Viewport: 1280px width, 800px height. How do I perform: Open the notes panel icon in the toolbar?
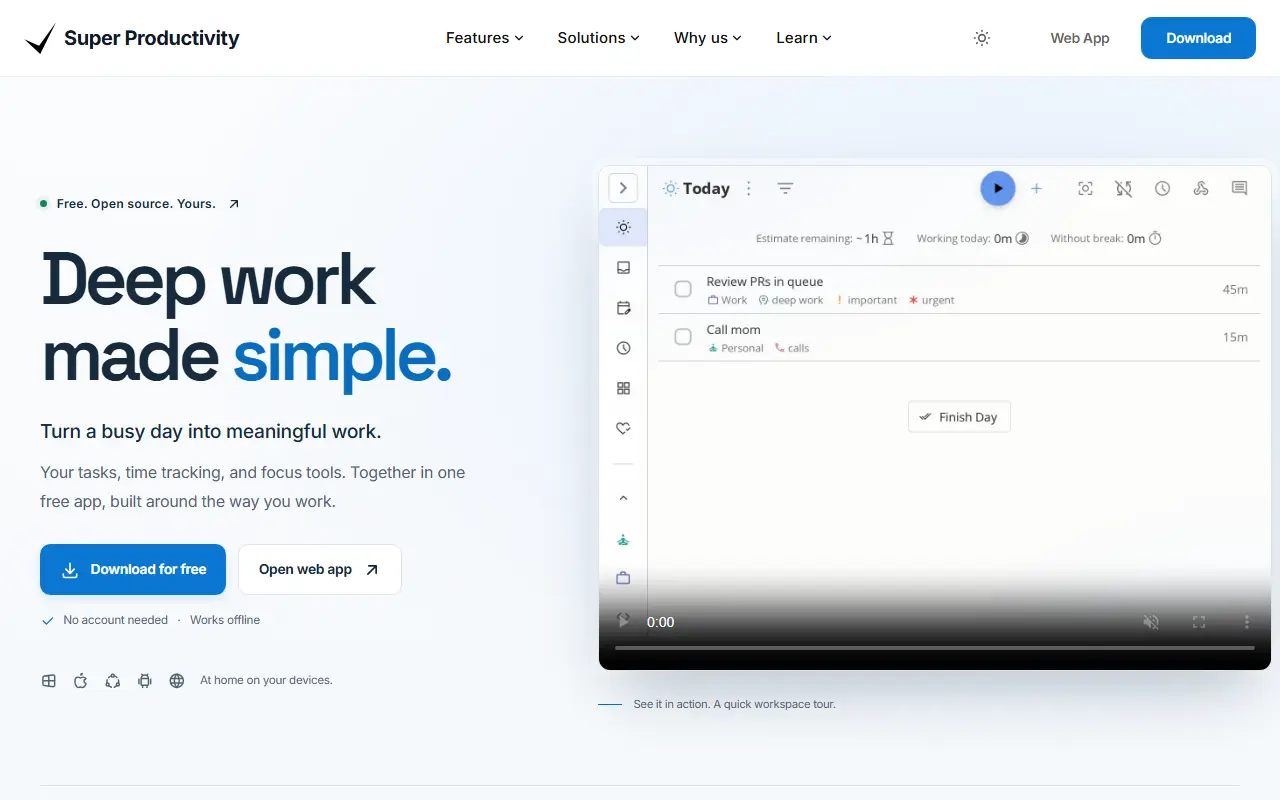(x=1240, y=188)
